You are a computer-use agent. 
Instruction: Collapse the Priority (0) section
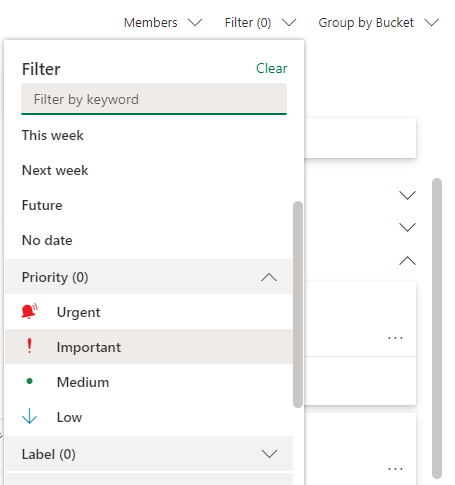pyautogui.click(x=149, y=277)
